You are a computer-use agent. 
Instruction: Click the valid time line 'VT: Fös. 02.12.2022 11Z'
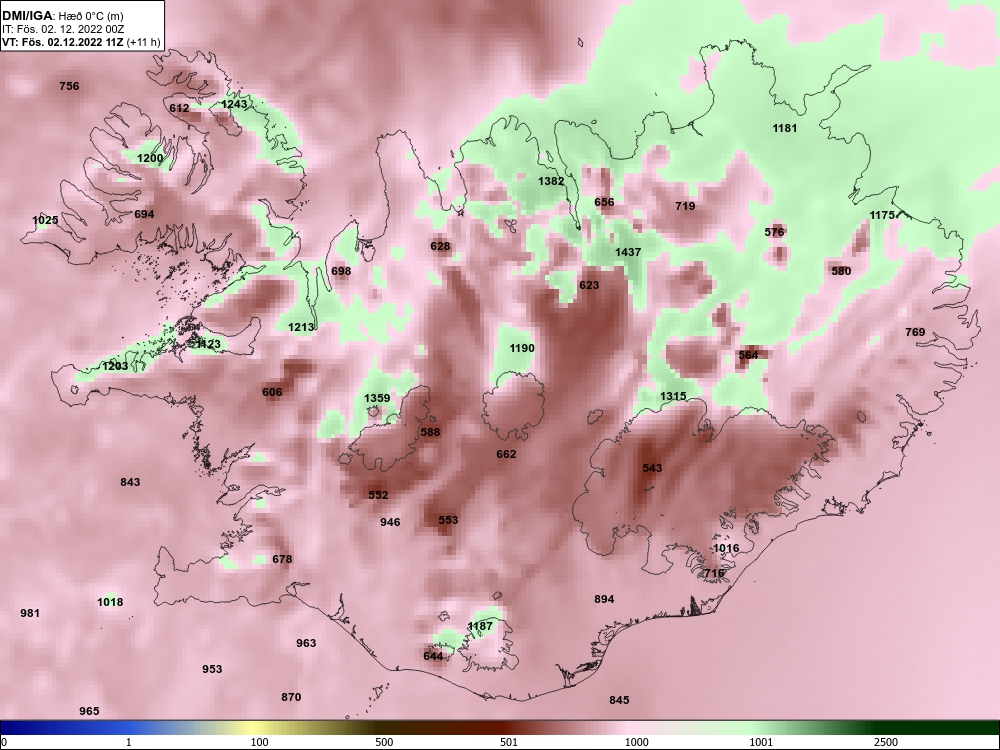[x=62, y=43]
